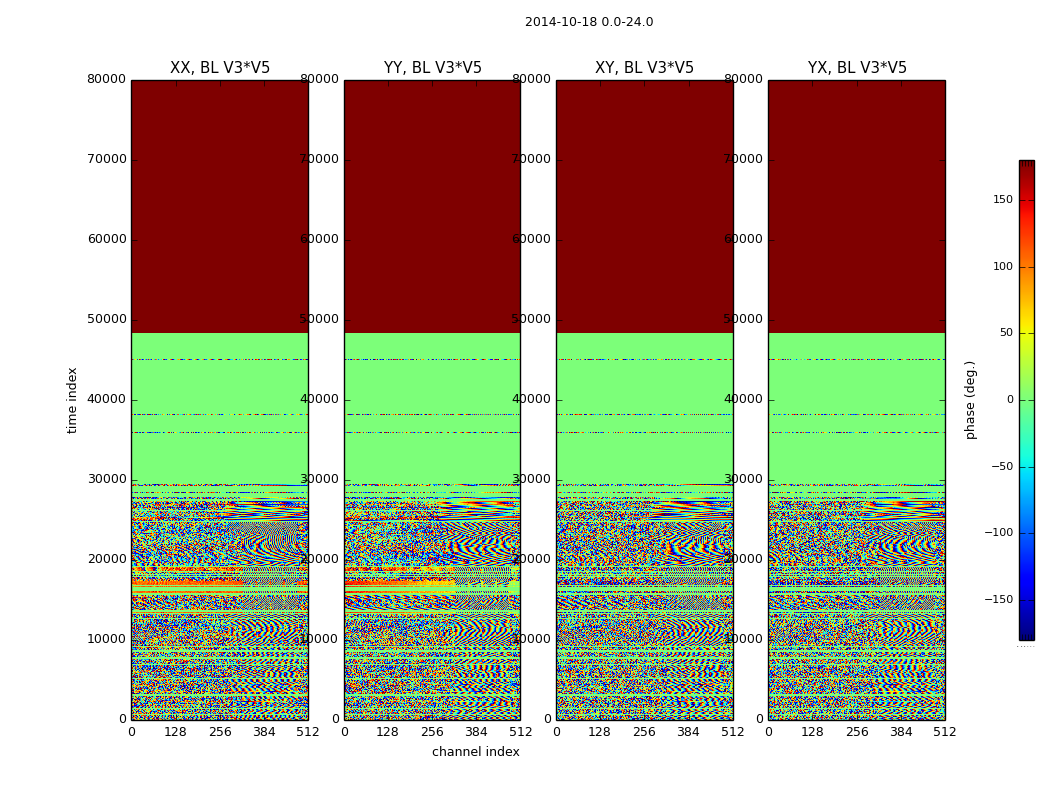Click the −100 tick label on the colorbar
The image size is (1050, 800).
(998, 533)
